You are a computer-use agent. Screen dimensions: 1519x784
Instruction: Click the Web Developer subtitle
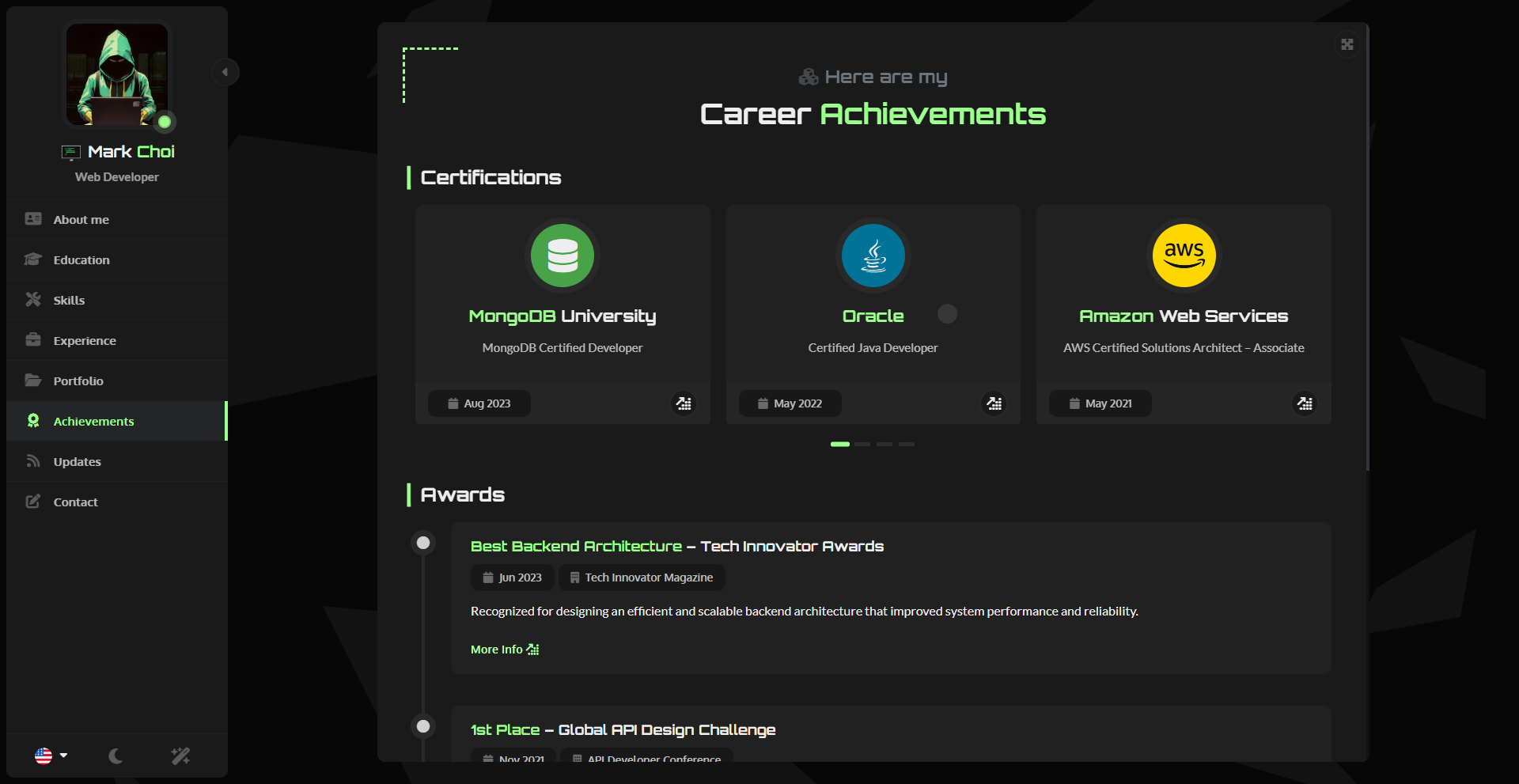pyautogui.click(x=117, y=177)
